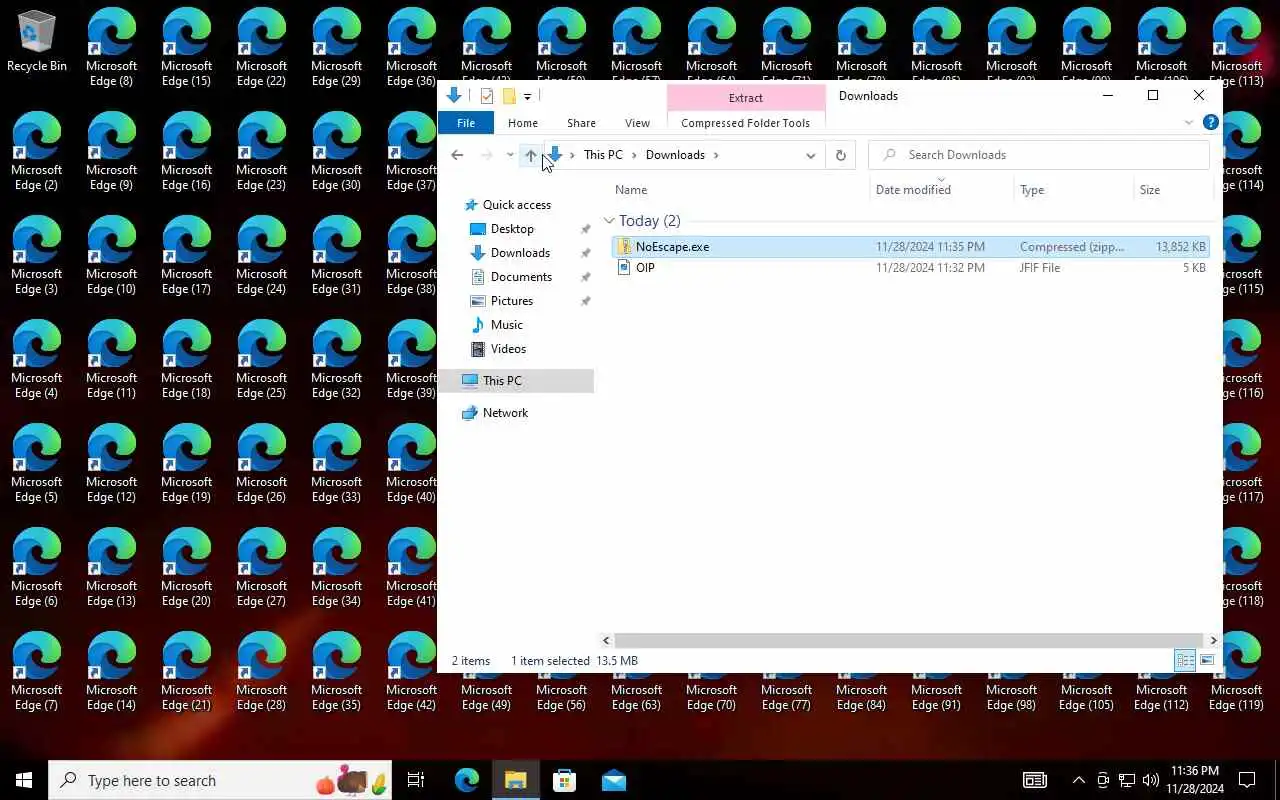Click Downloads in the address breadcrumb
The width and height of the screenshot is (1280, 800).
pos(675,155)
